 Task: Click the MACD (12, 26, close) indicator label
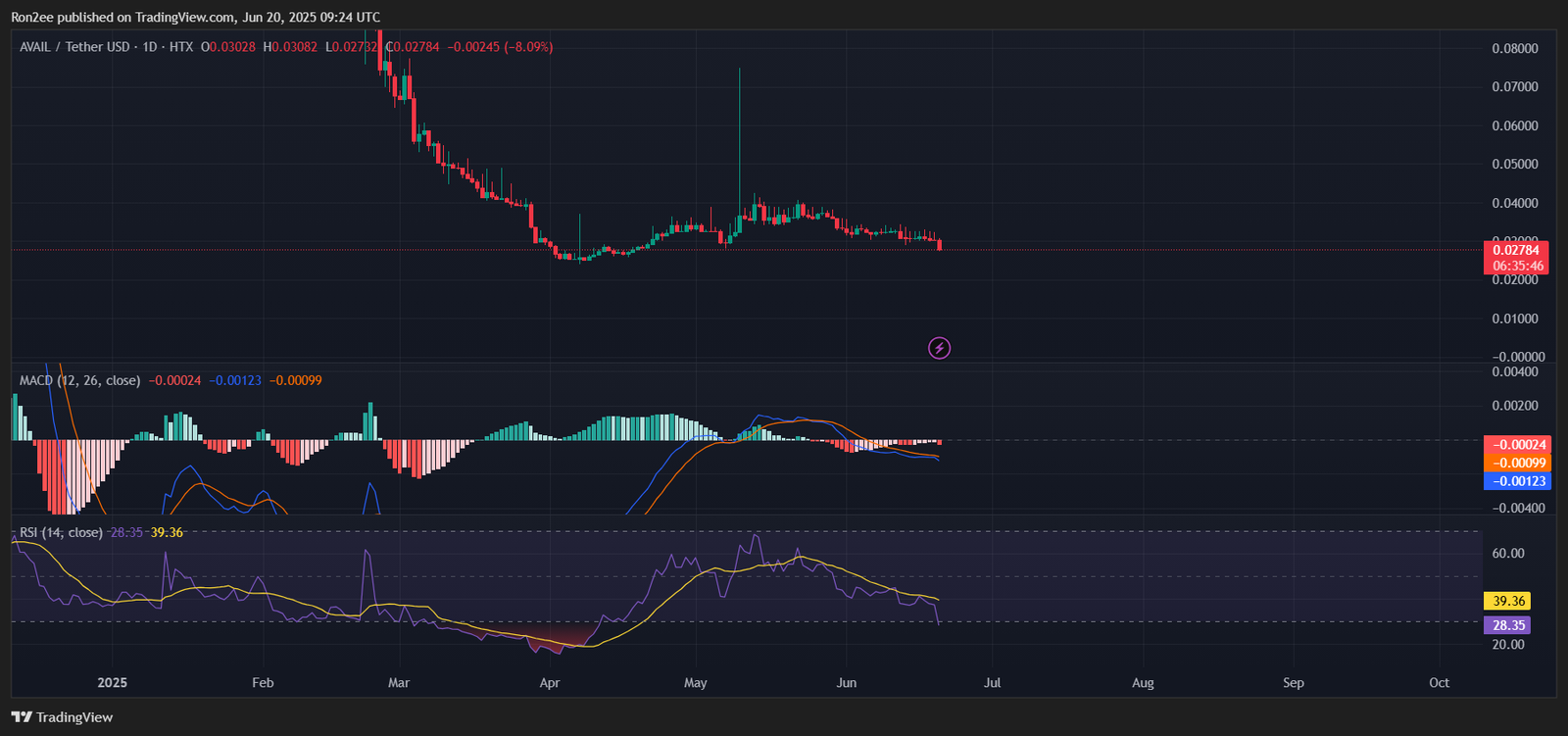click(80, 380)
